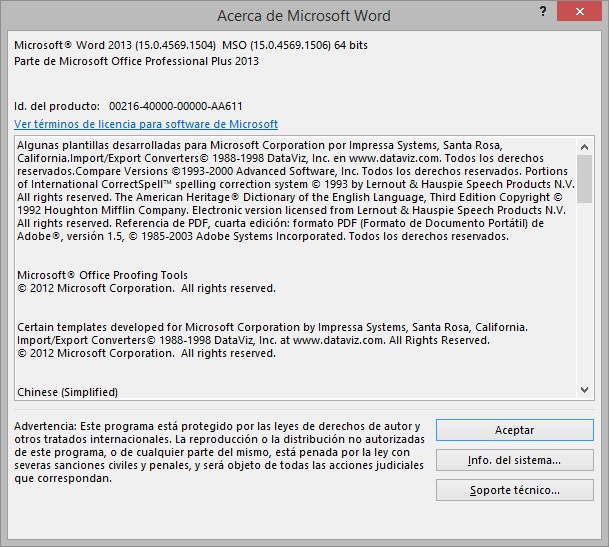609x547 pixels.
Task: Click the 'Algunas plantillas desarrolladas' first line
Action: coord(260,145)
